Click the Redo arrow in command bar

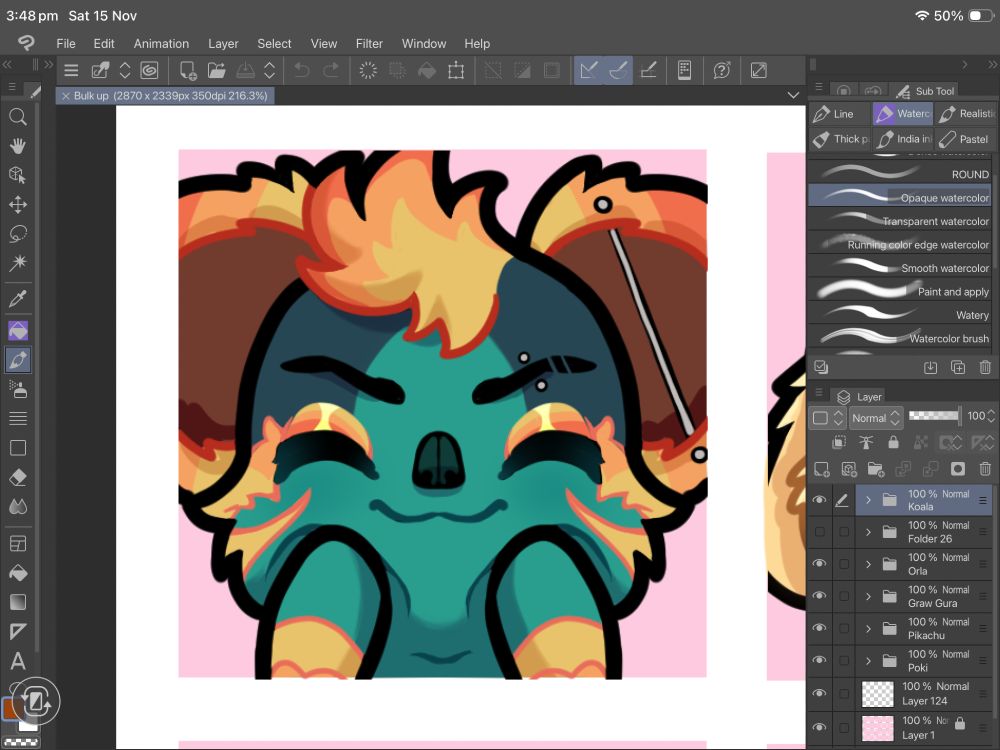click(x=331, y=70)
